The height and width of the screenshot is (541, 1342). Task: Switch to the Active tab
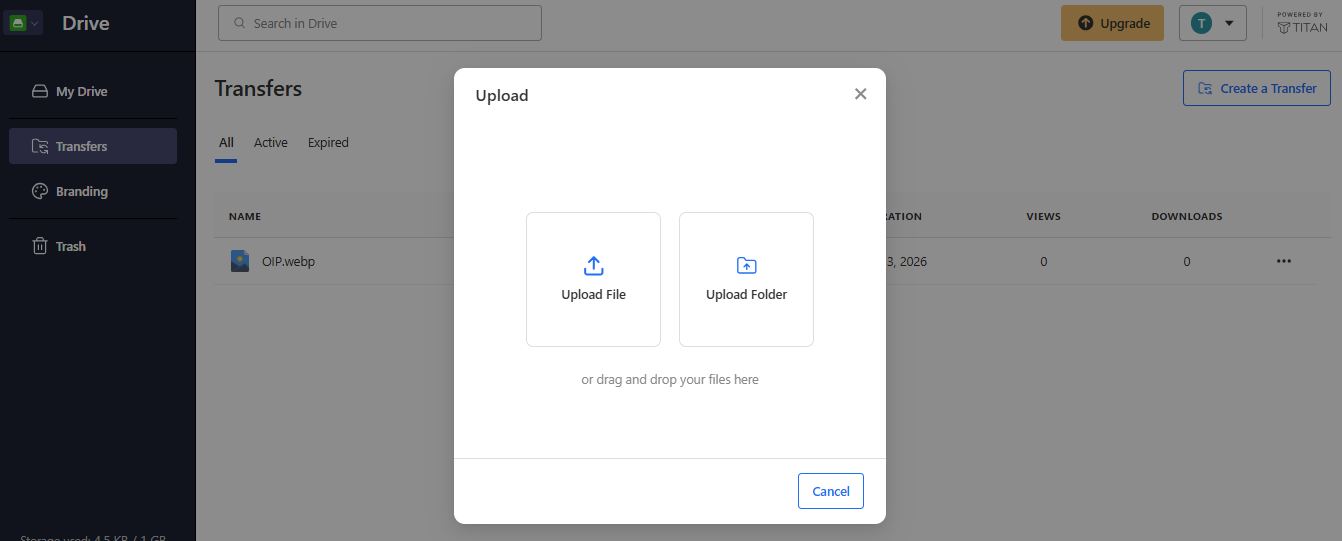[271, 143]
